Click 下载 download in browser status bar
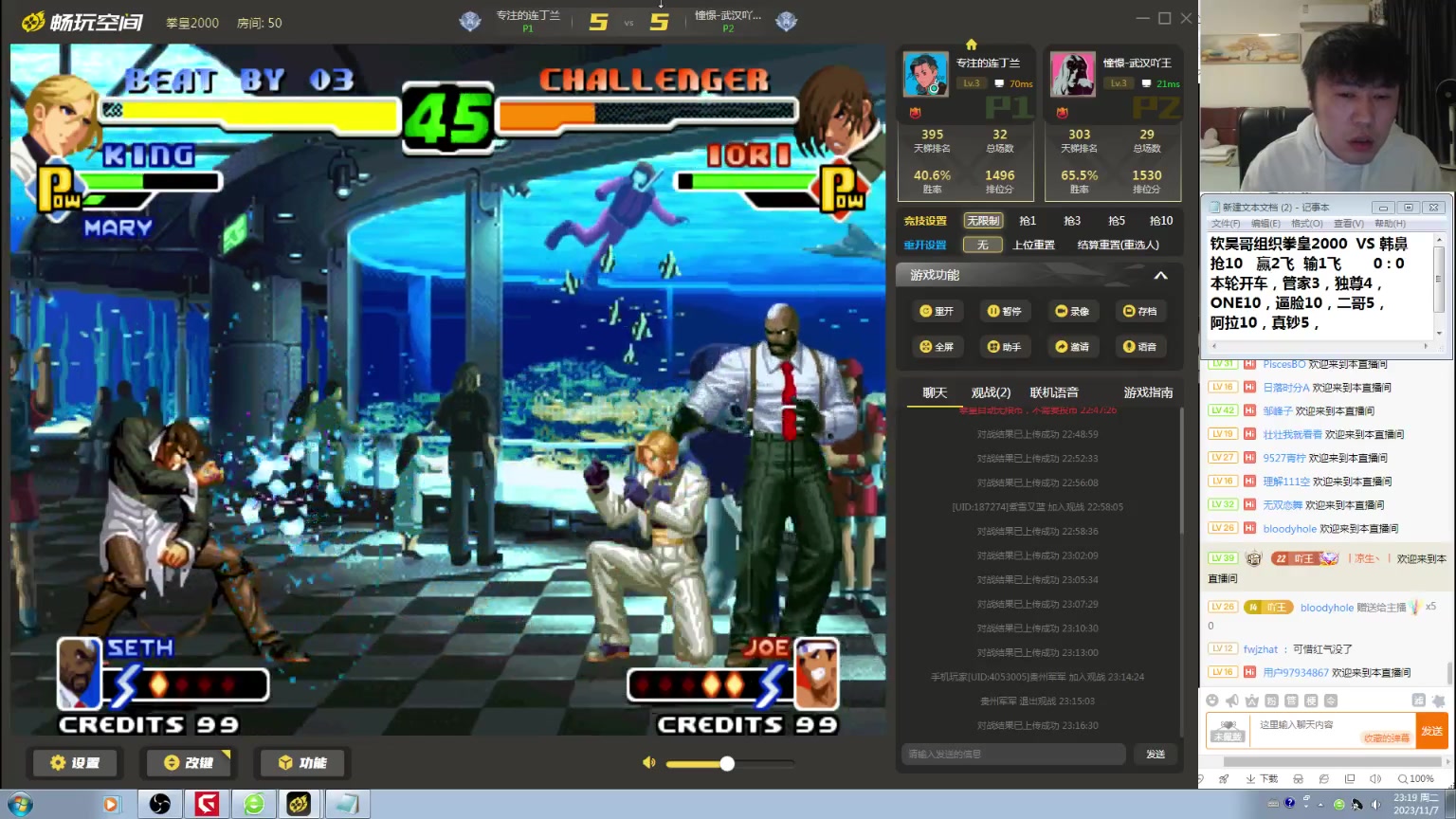 (1263, 779)
